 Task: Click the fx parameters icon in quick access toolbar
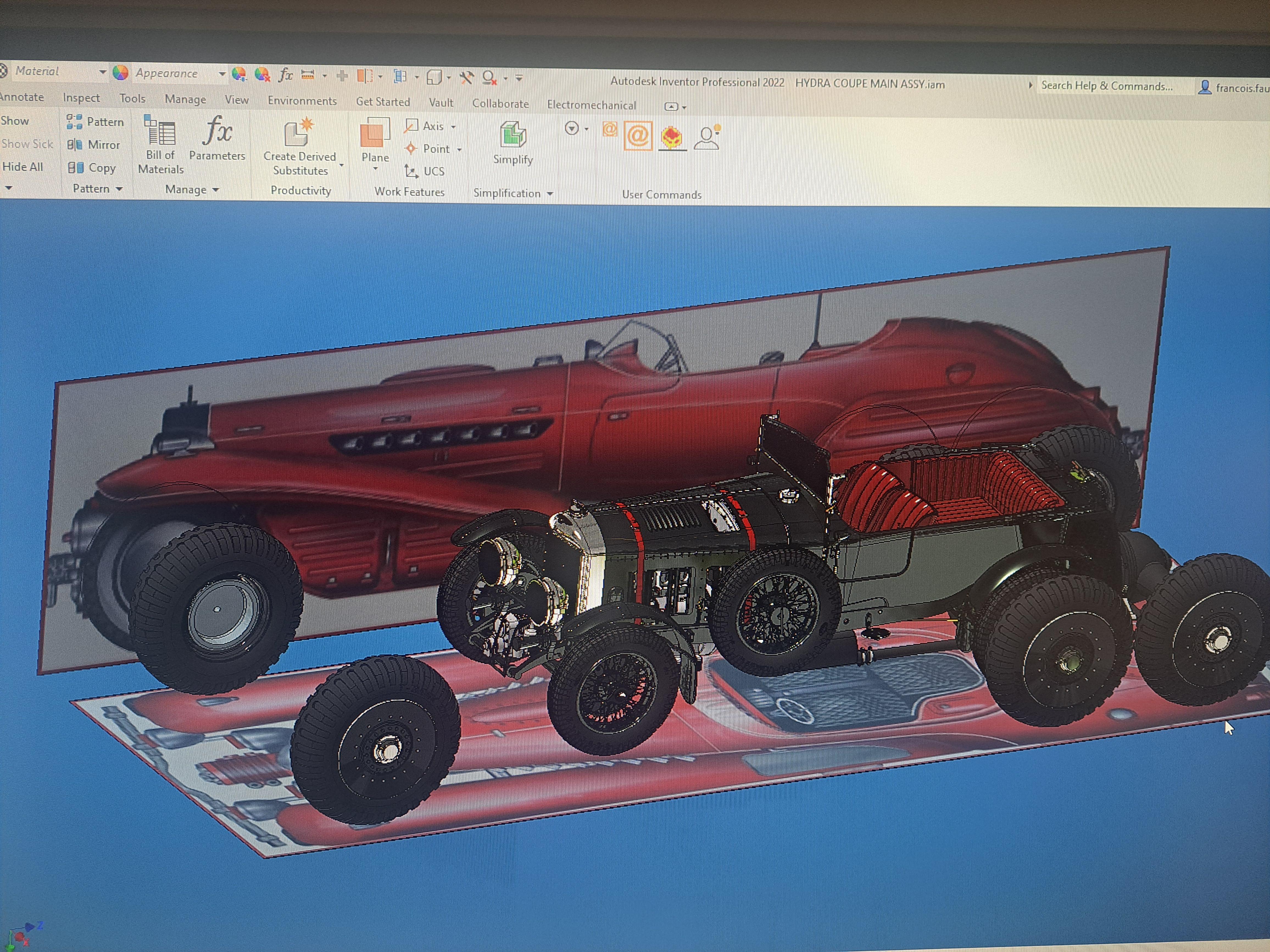pos(285,75)
